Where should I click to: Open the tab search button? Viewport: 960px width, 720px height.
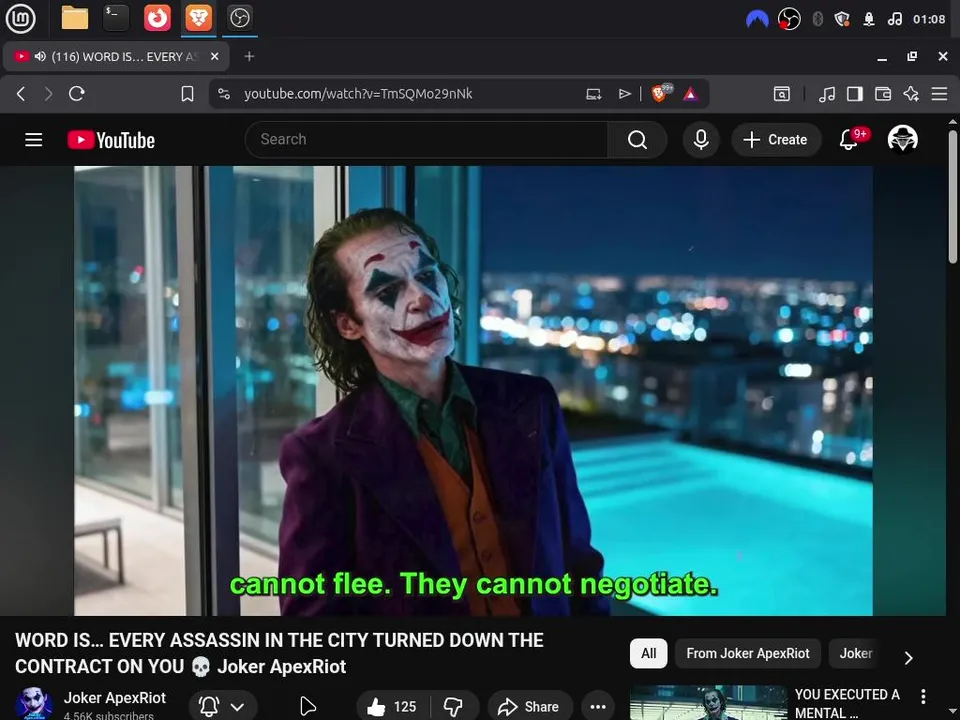tap(782, 94)
